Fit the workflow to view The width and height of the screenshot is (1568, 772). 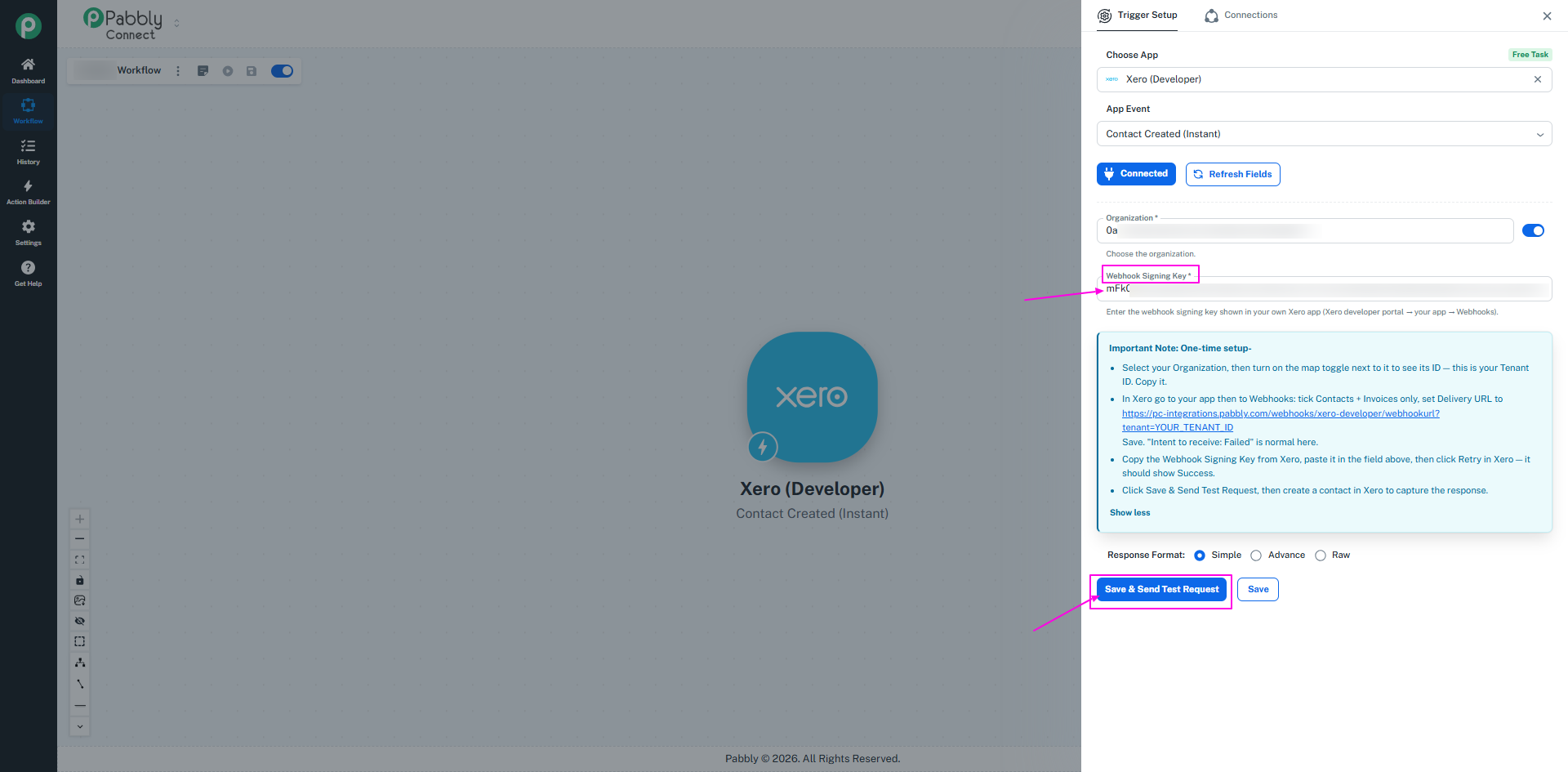[80, 560]
